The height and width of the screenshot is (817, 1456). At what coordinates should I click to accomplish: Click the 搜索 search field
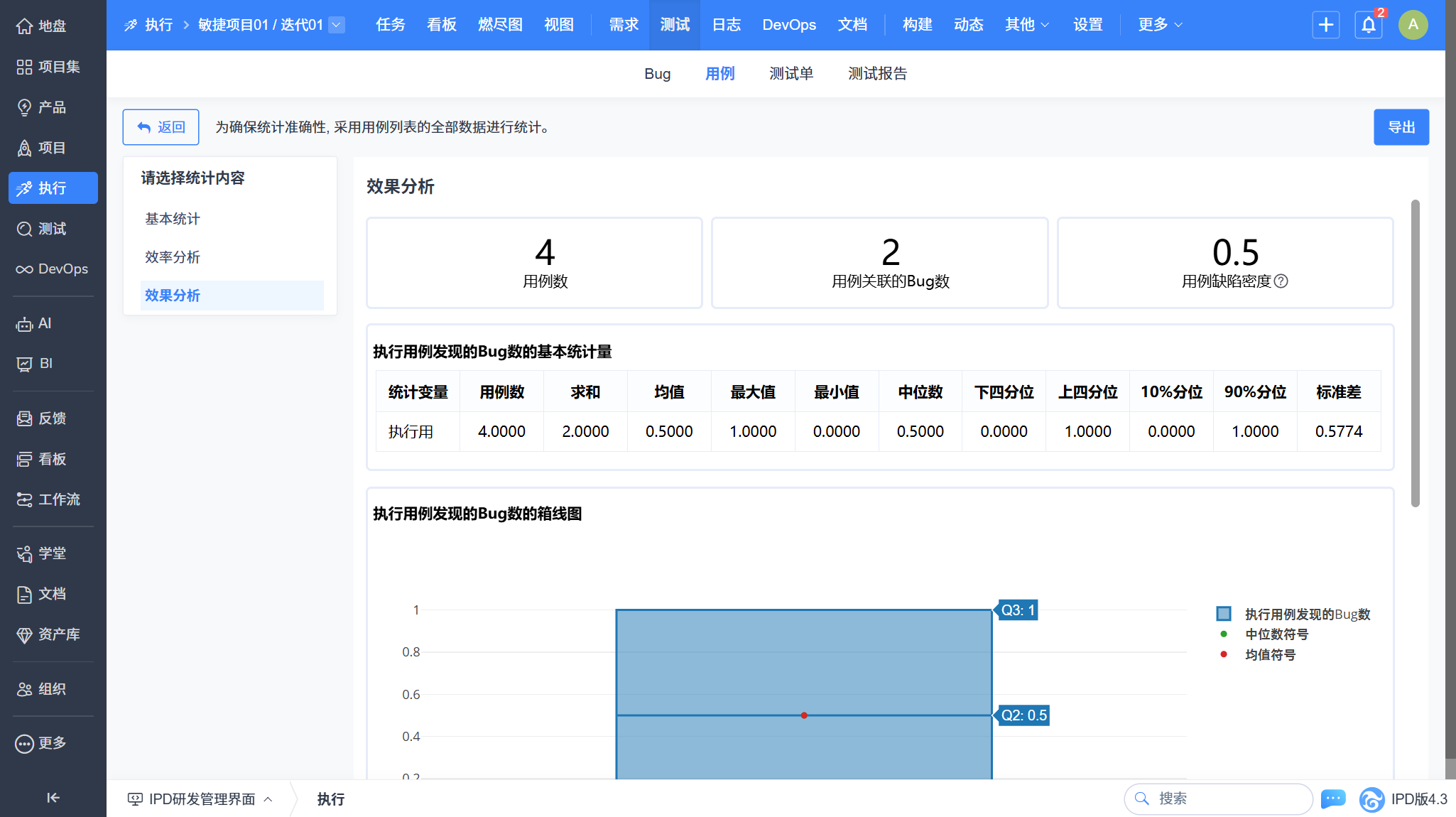pyautogui.click(x=1218, y=799)
